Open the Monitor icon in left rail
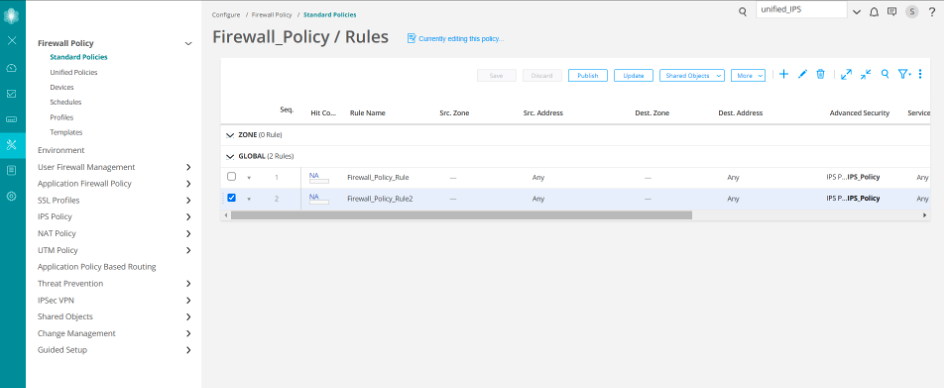This screenshot has height=388, width=944. click(11, 94)
